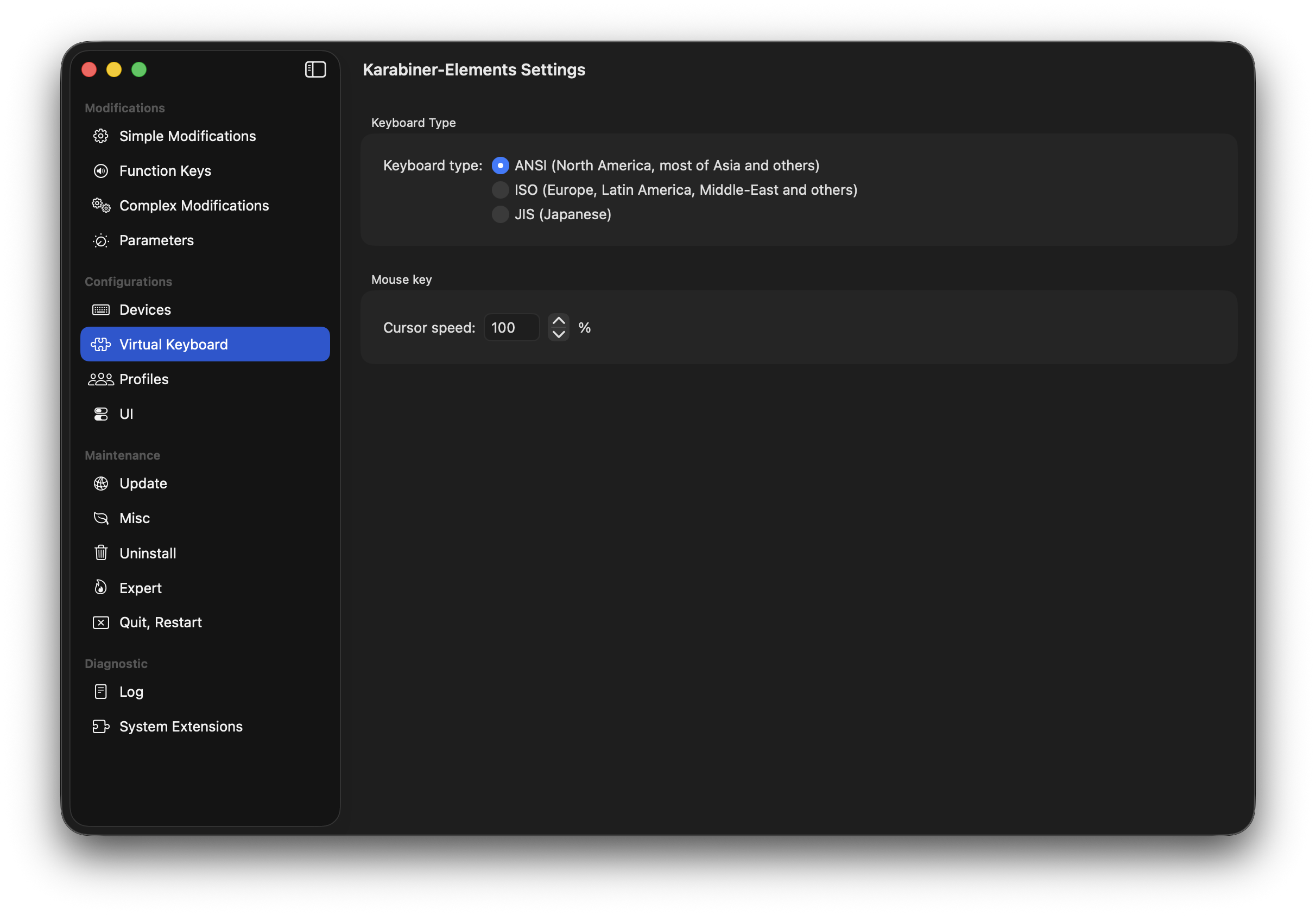This screenshot has width=1316, height=916.
Task: Click the "Keyboard type:" label
Action: 433,166
